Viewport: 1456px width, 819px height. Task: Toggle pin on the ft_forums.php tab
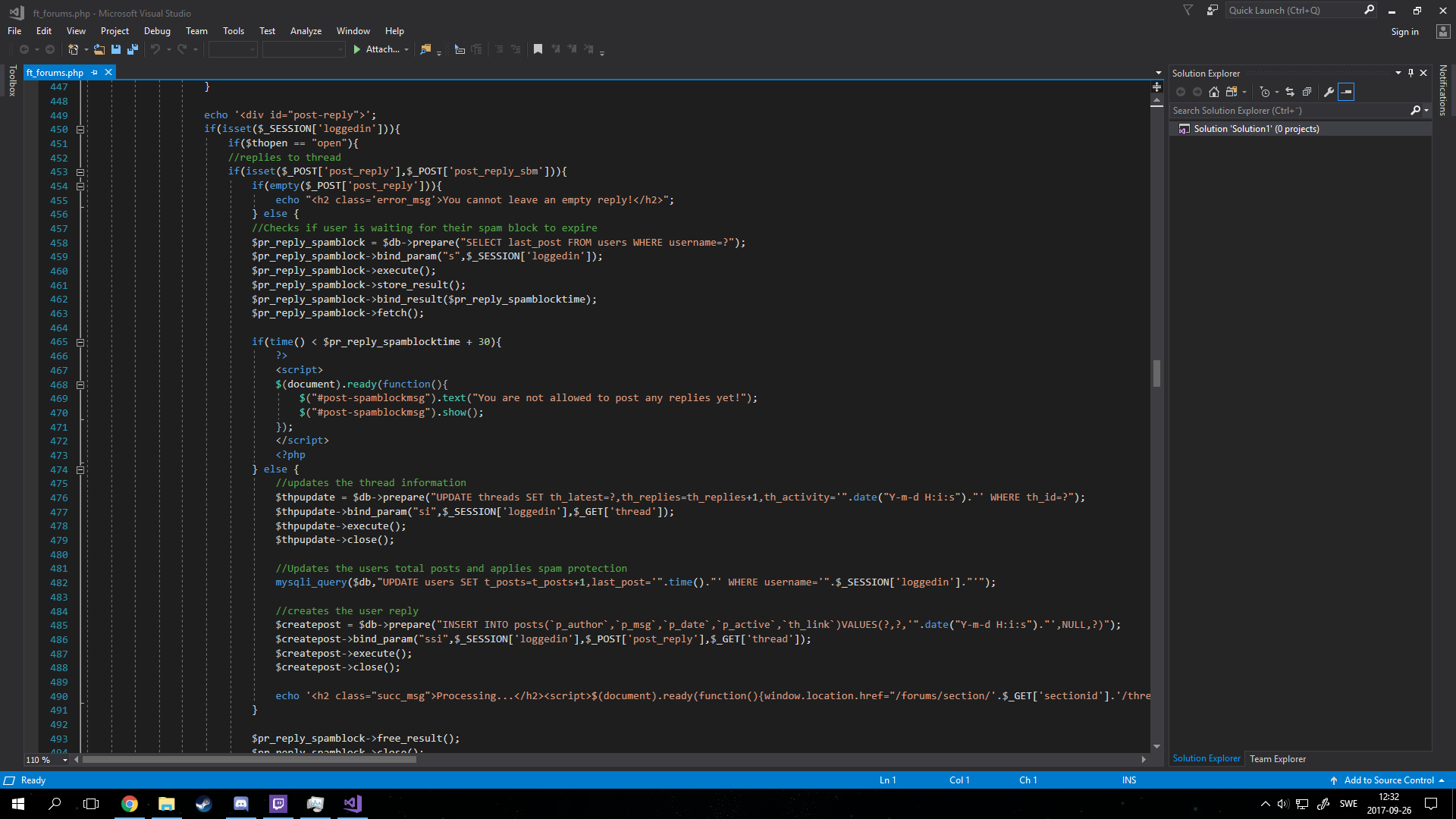(95, 73)
